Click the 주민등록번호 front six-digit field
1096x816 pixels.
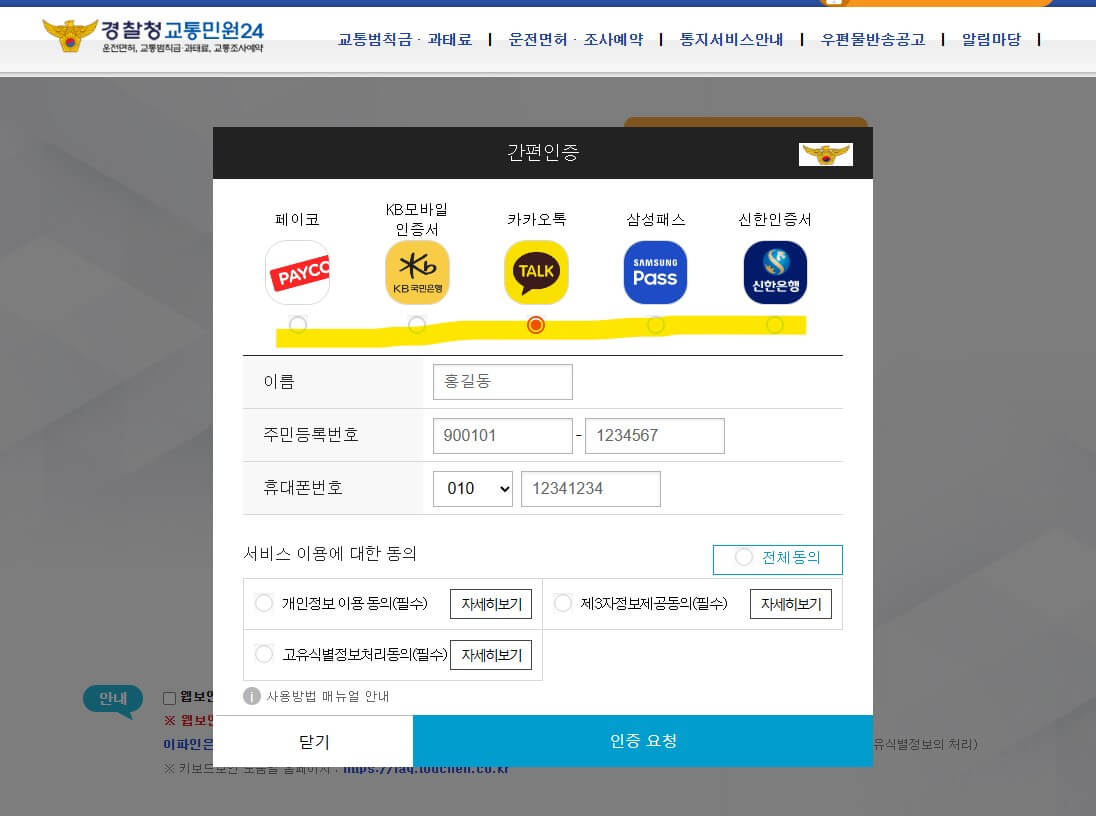(503, 436)
